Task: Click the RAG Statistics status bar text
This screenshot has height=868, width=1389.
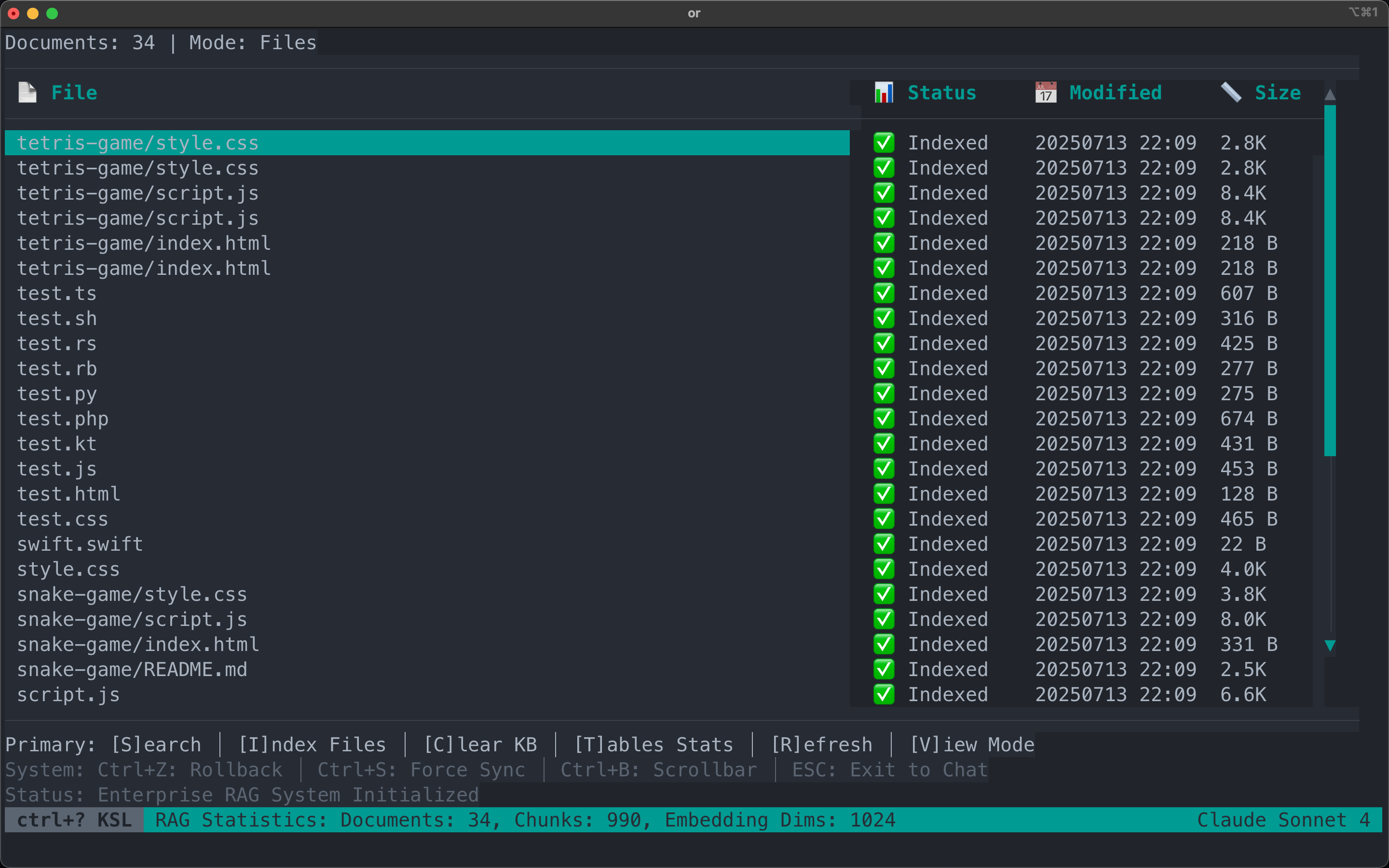Action: click(525, 820)
